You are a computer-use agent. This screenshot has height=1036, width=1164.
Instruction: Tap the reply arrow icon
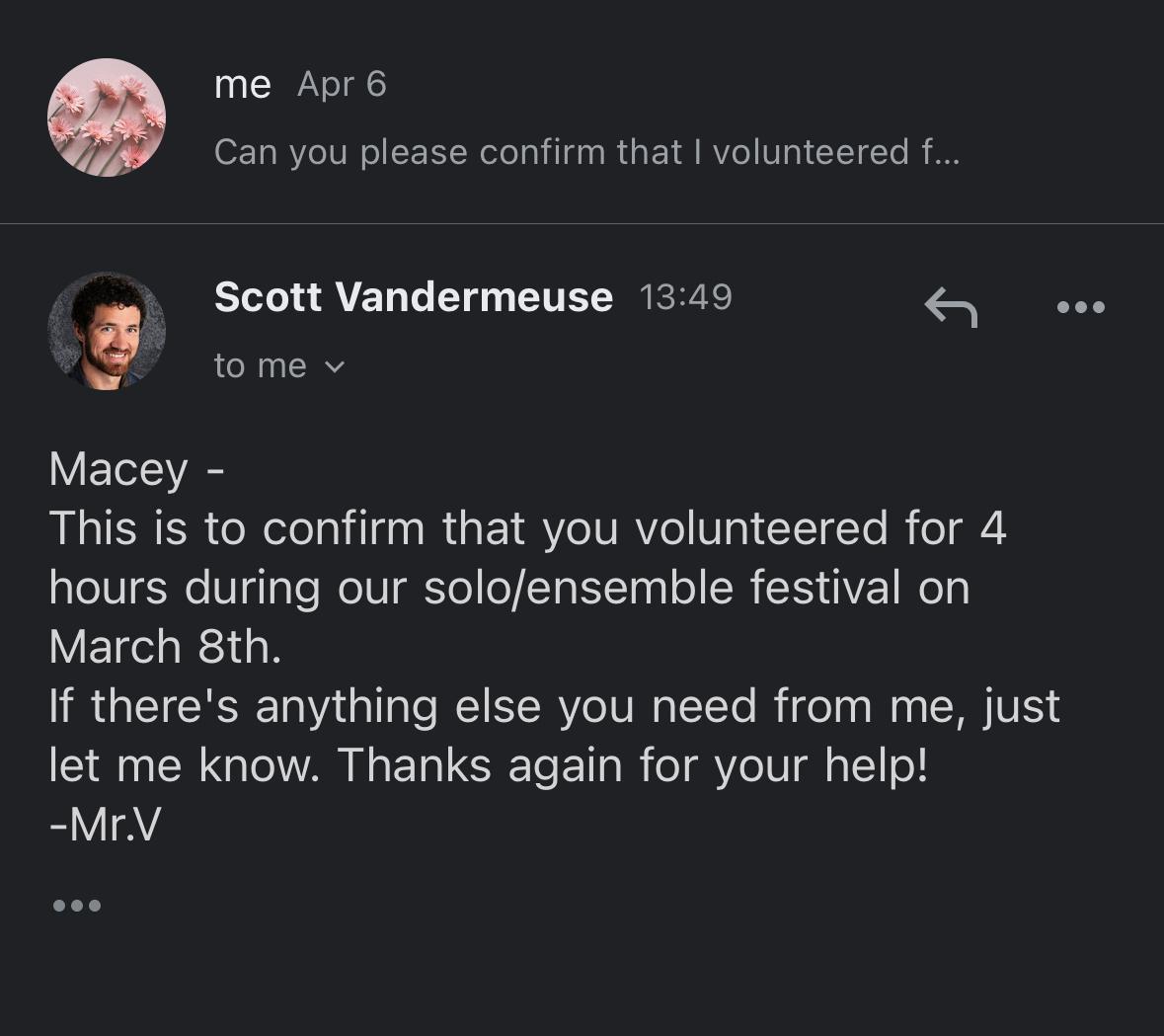pyautogui.click(x=951, y=306)
